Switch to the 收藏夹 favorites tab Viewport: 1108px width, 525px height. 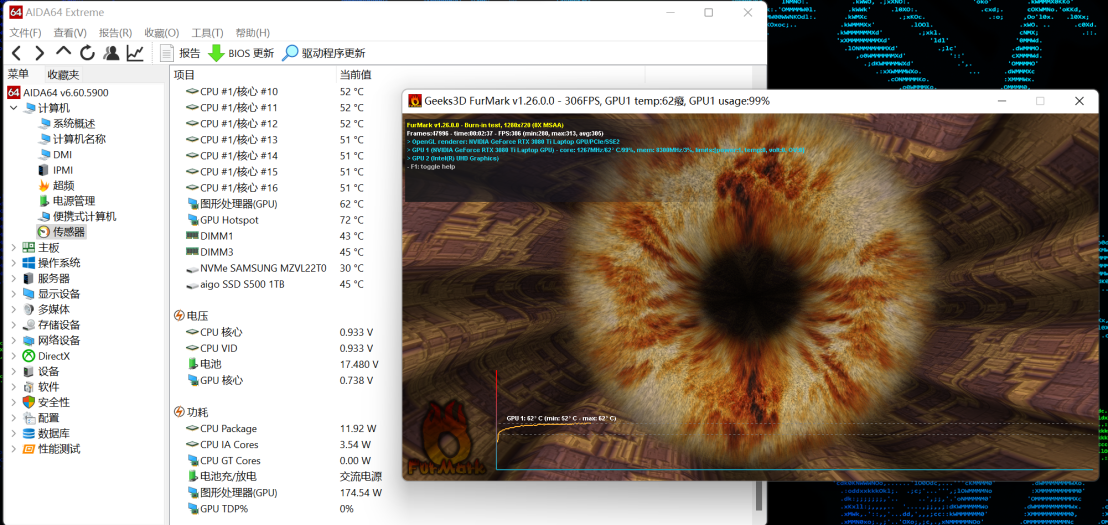pos(63,75)
